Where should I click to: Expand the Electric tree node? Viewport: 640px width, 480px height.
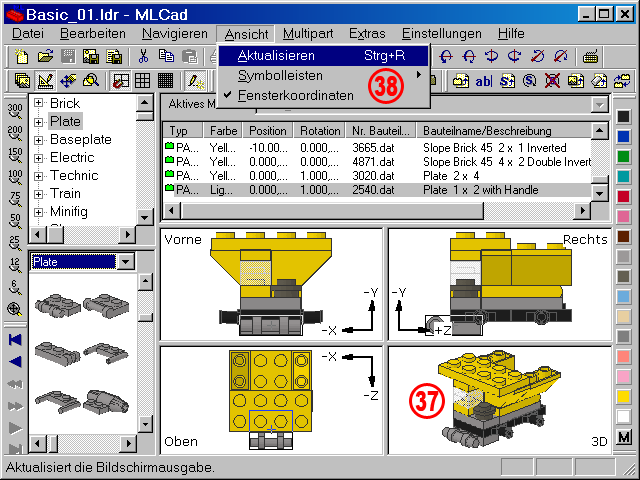click(38, 158)
